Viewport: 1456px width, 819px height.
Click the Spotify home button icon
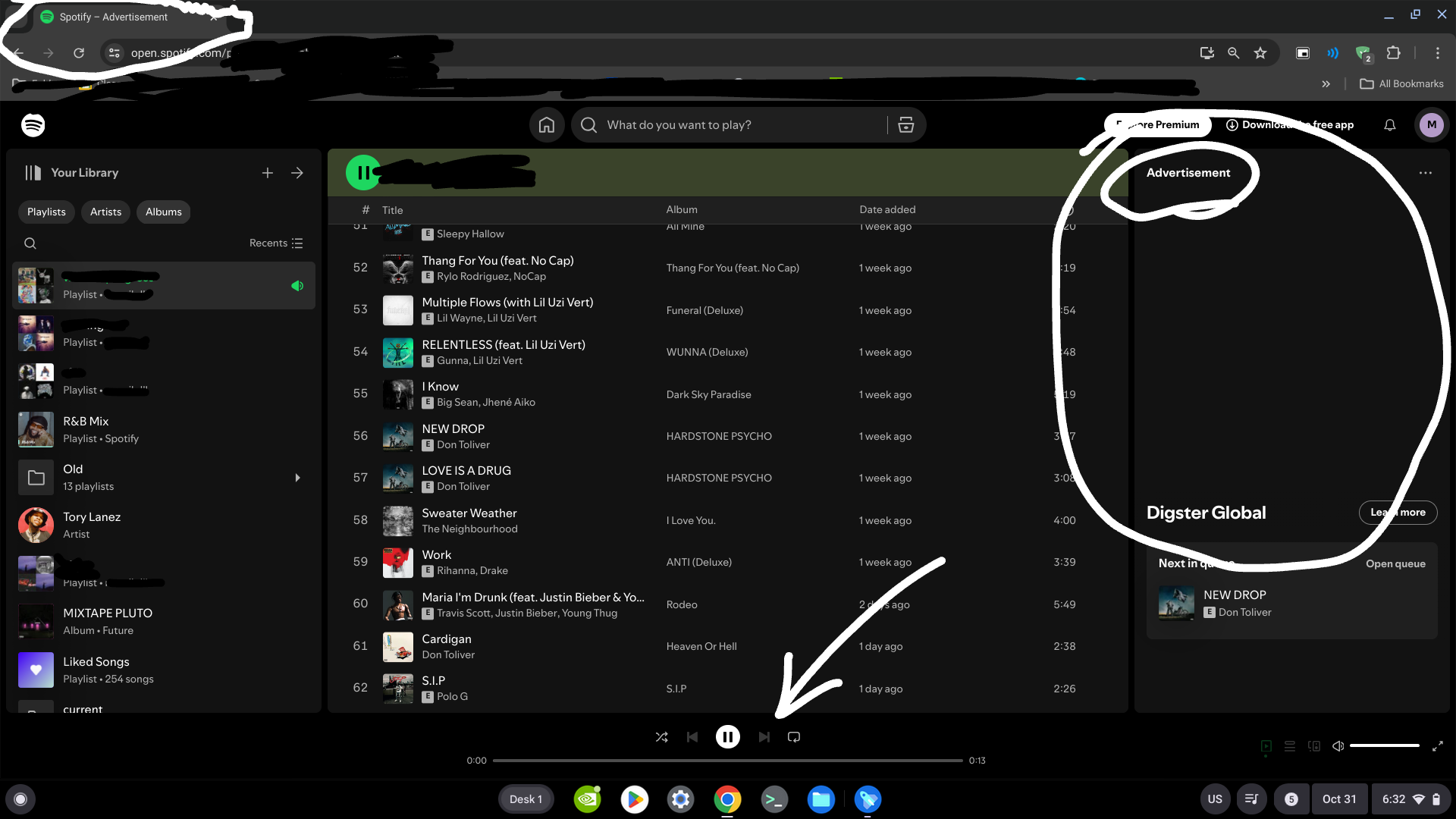click(546, 125)
